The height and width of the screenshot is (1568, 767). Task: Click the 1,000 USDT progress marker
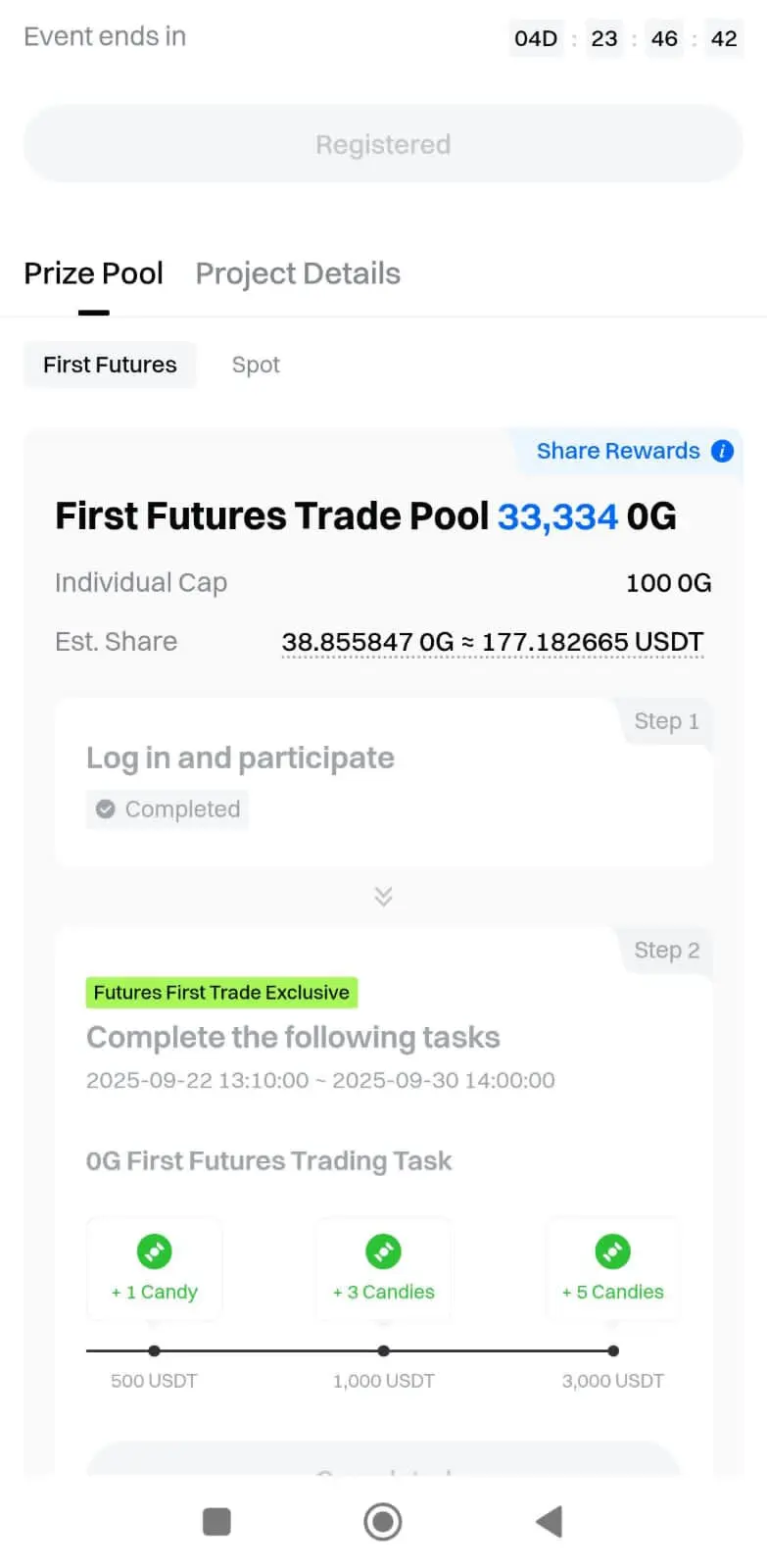[x=384, y=1350]
